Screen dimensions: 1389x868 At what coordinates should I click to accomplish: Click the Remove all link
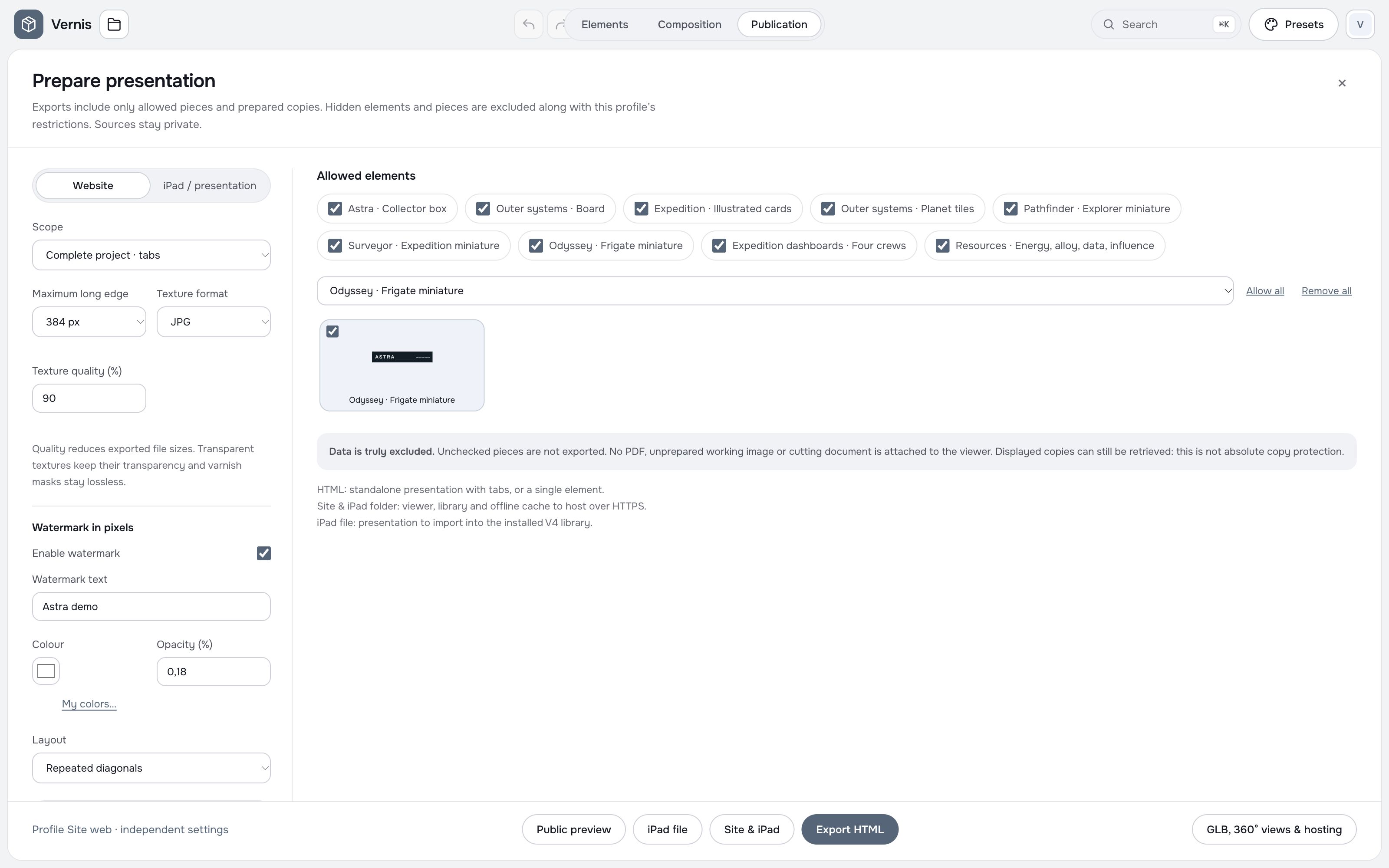(1326, 291)
